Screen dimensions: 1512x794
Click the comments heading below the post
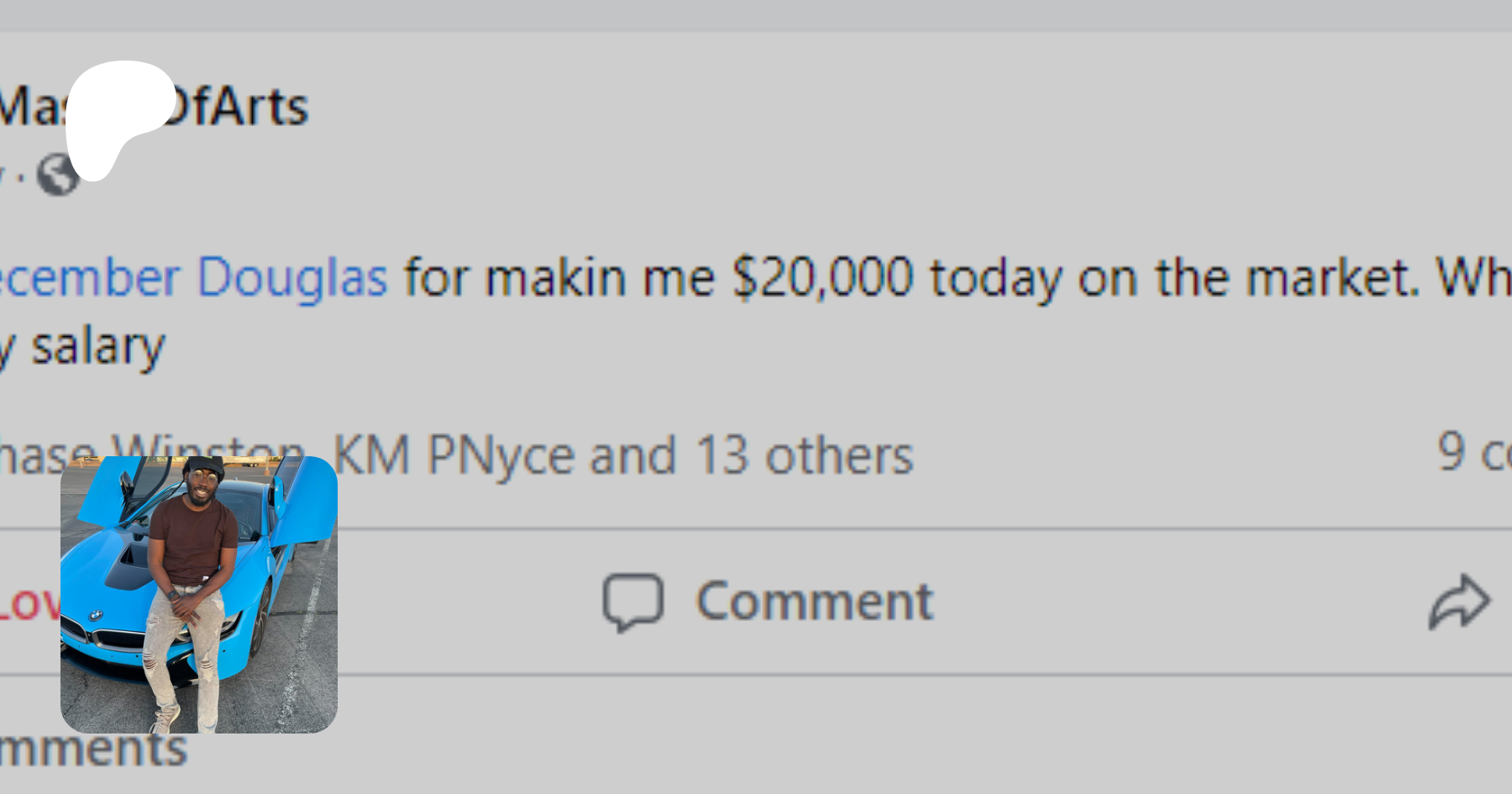tap(92, 749)
